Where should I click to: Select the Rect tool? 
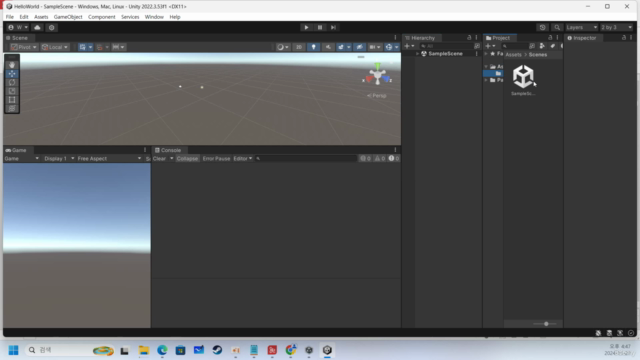point(12,100)
